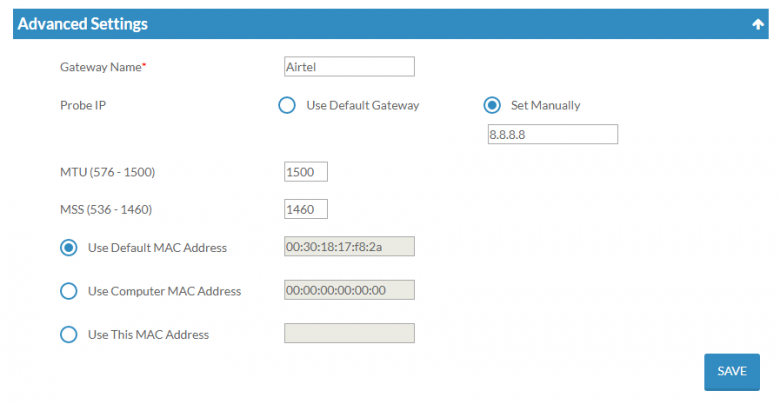780x404 pixels.
Task: Save the advanced settings
Action: pyautogui.click(x=732, y=372)
